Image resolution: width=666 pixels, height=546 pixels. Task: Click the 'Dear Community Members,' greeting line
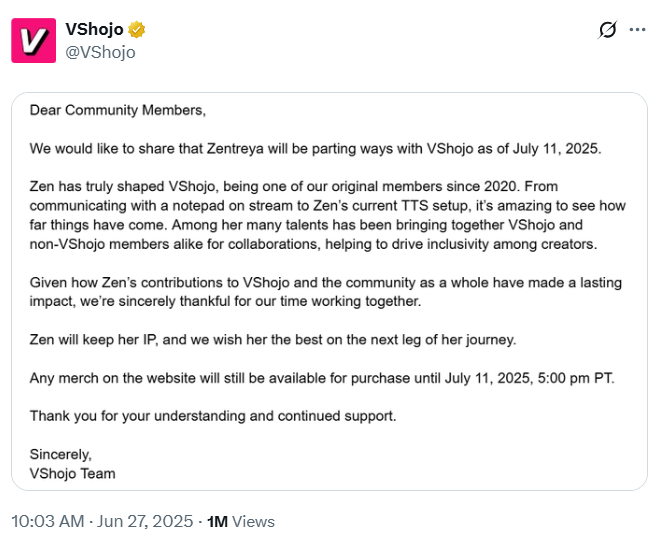[117, 108]
